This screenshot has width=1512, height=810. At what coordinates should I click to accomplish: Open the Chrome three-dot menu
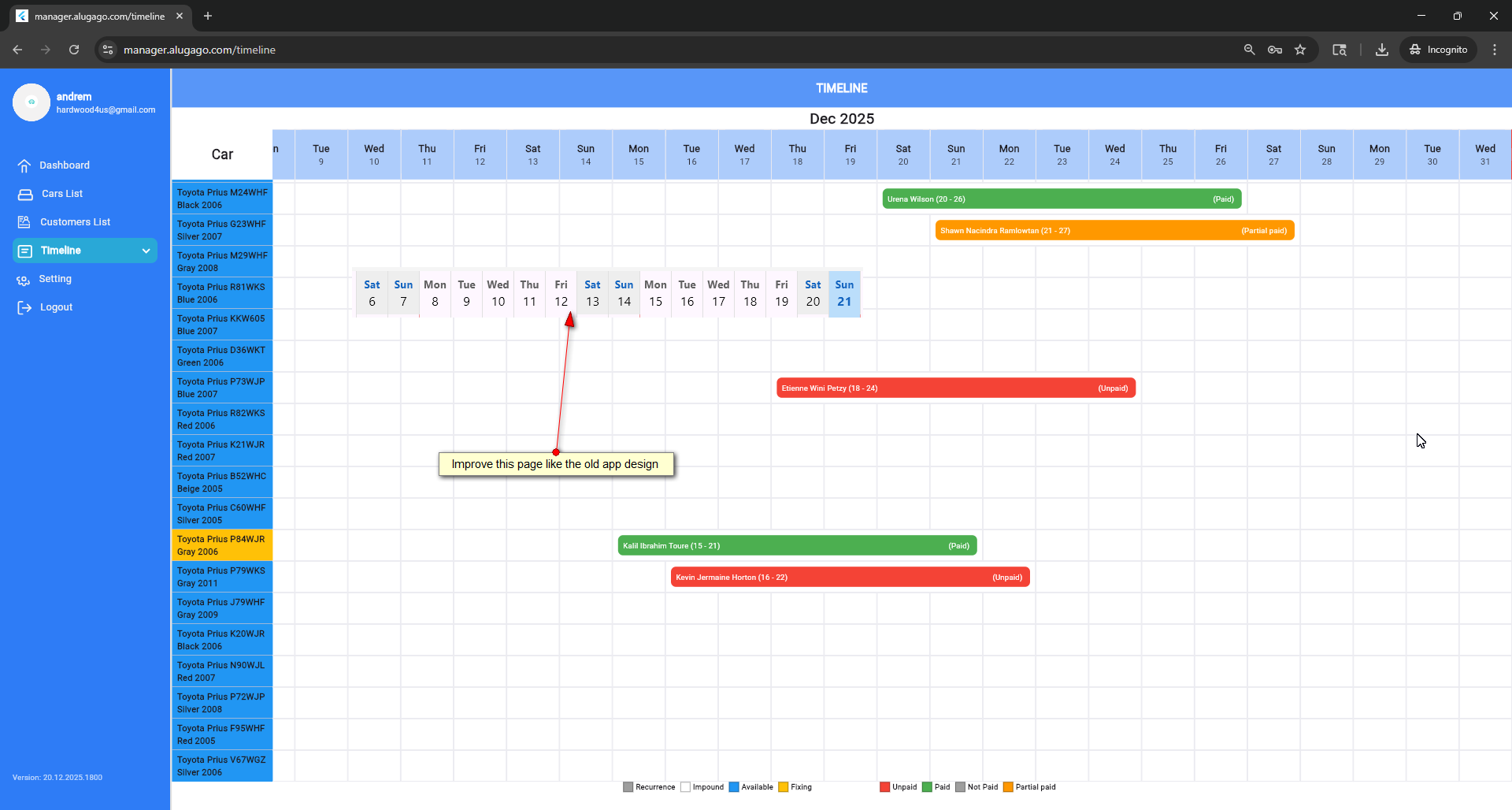[1495, 50]
